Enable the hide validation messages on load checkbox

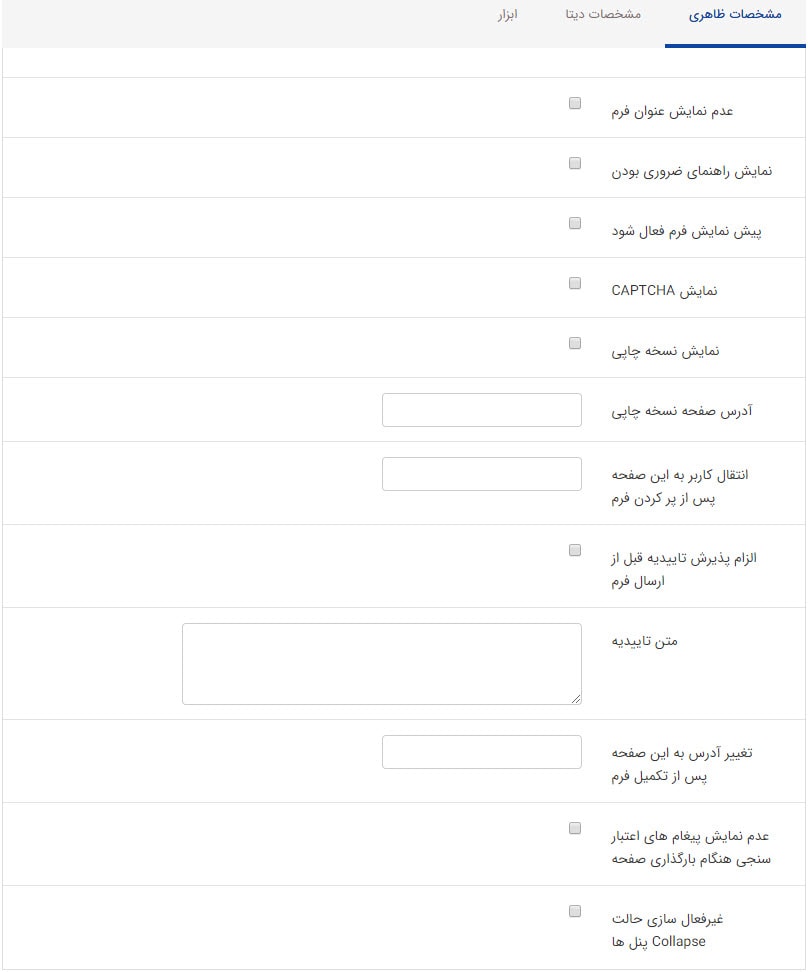point(575,827)
